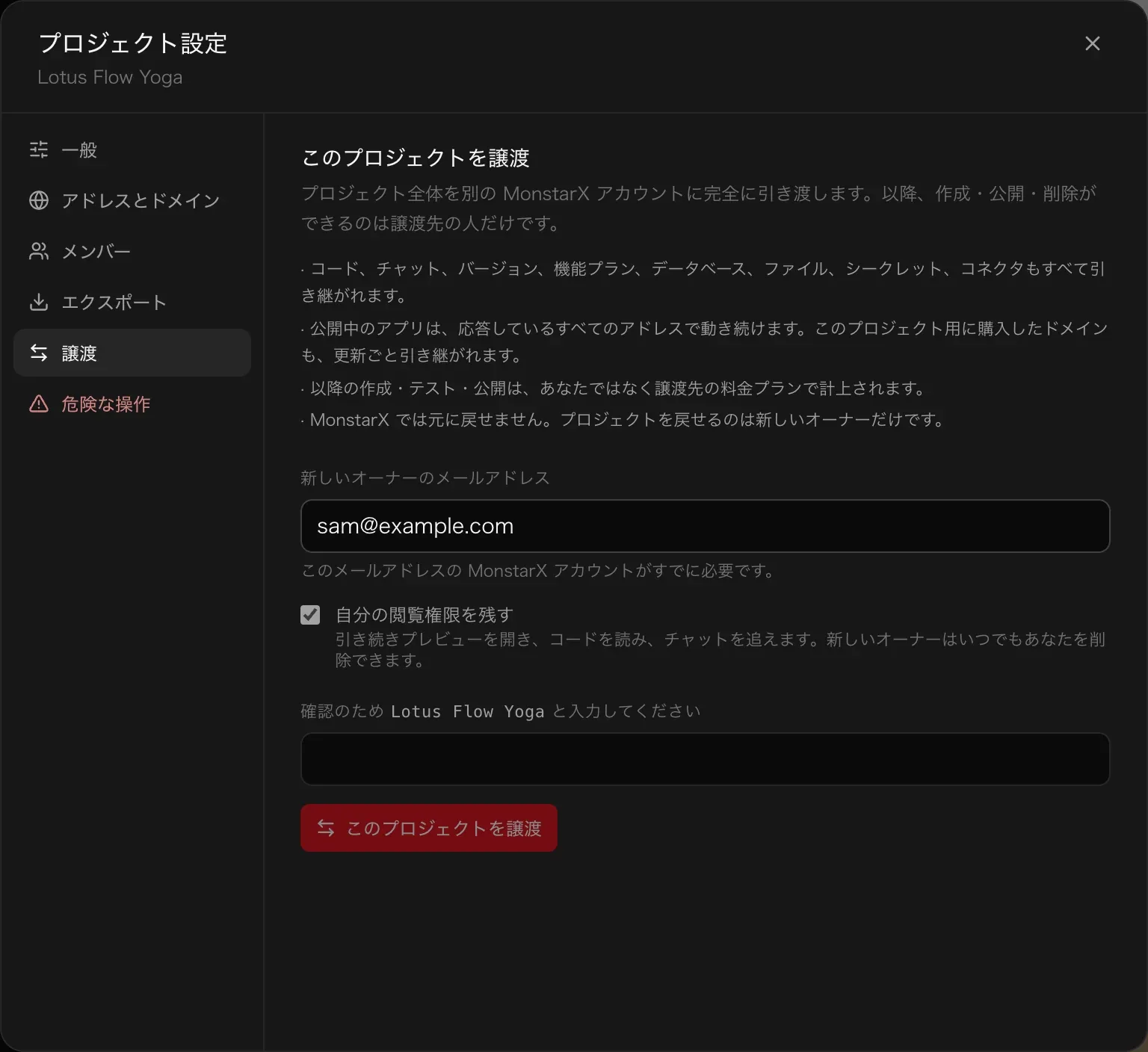This screenshot has width=1148, height=1052.
Task: Click the プロジェクト設定 dialog title
Action: (133, 43)
